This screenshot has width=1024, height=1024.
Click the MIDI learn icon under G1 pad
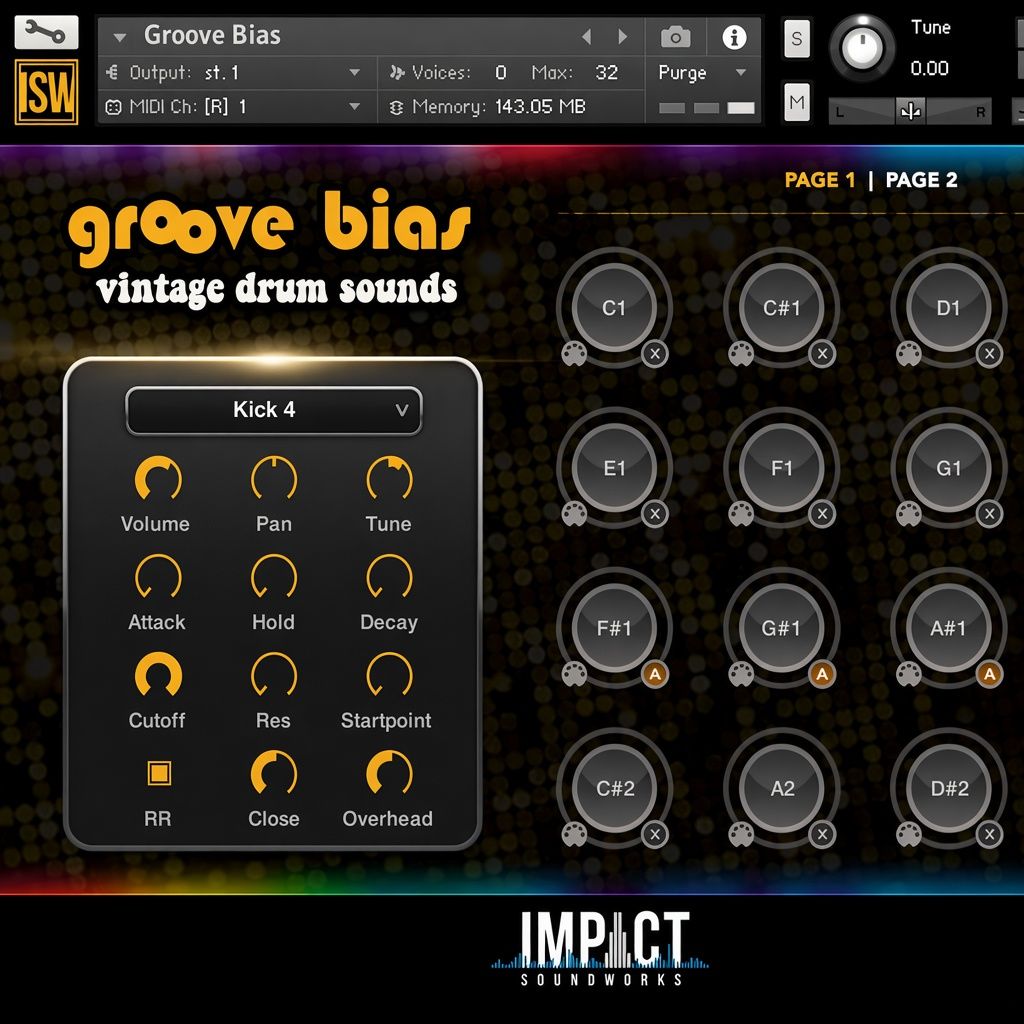908,514
